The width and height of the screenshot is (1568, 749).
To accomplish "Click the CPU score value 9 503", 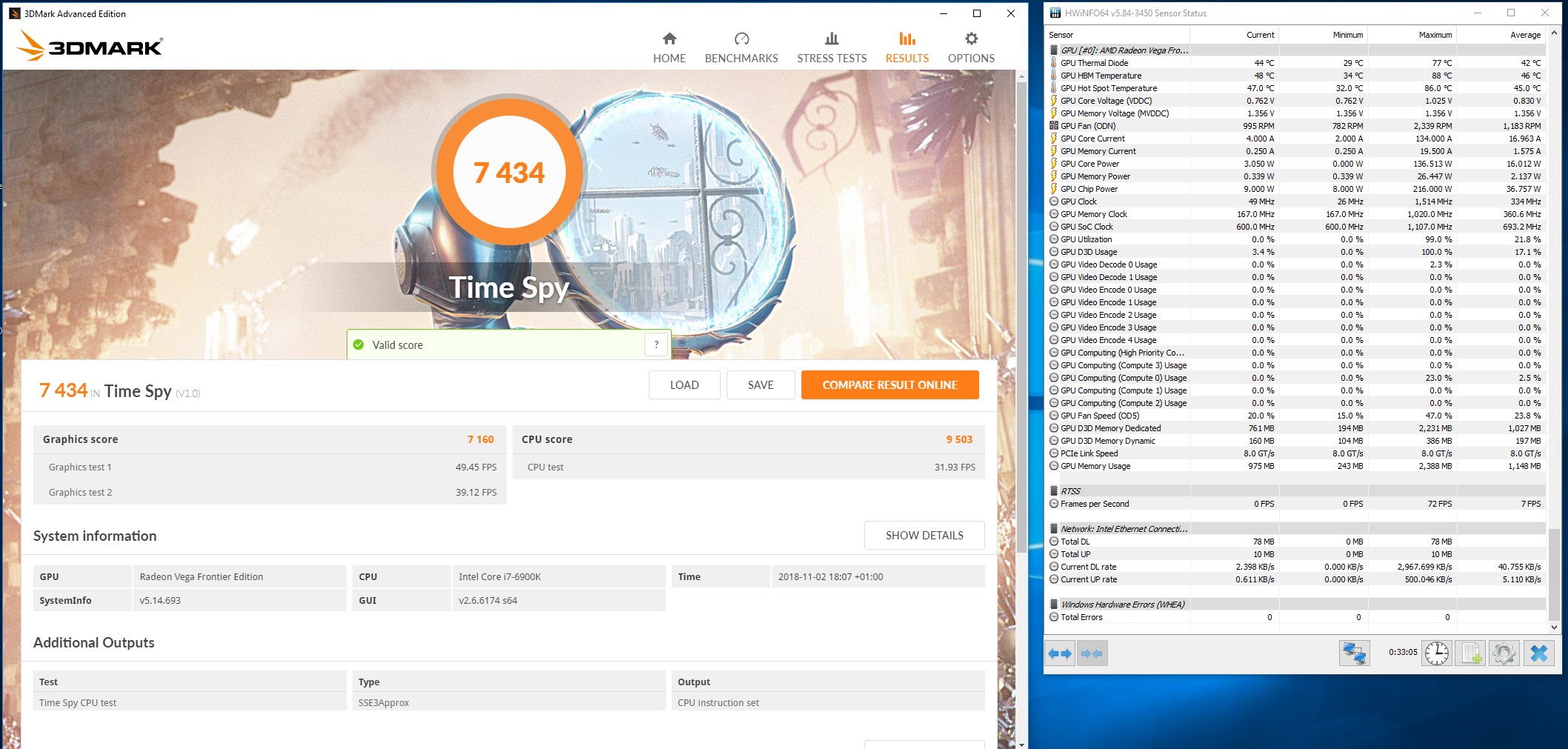I will point(959,439).
